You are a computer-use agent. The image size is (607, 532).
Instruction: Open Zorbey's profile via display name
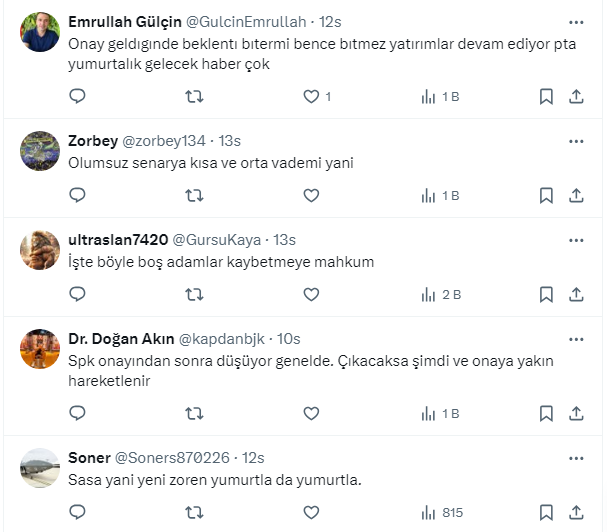[92, 140]
